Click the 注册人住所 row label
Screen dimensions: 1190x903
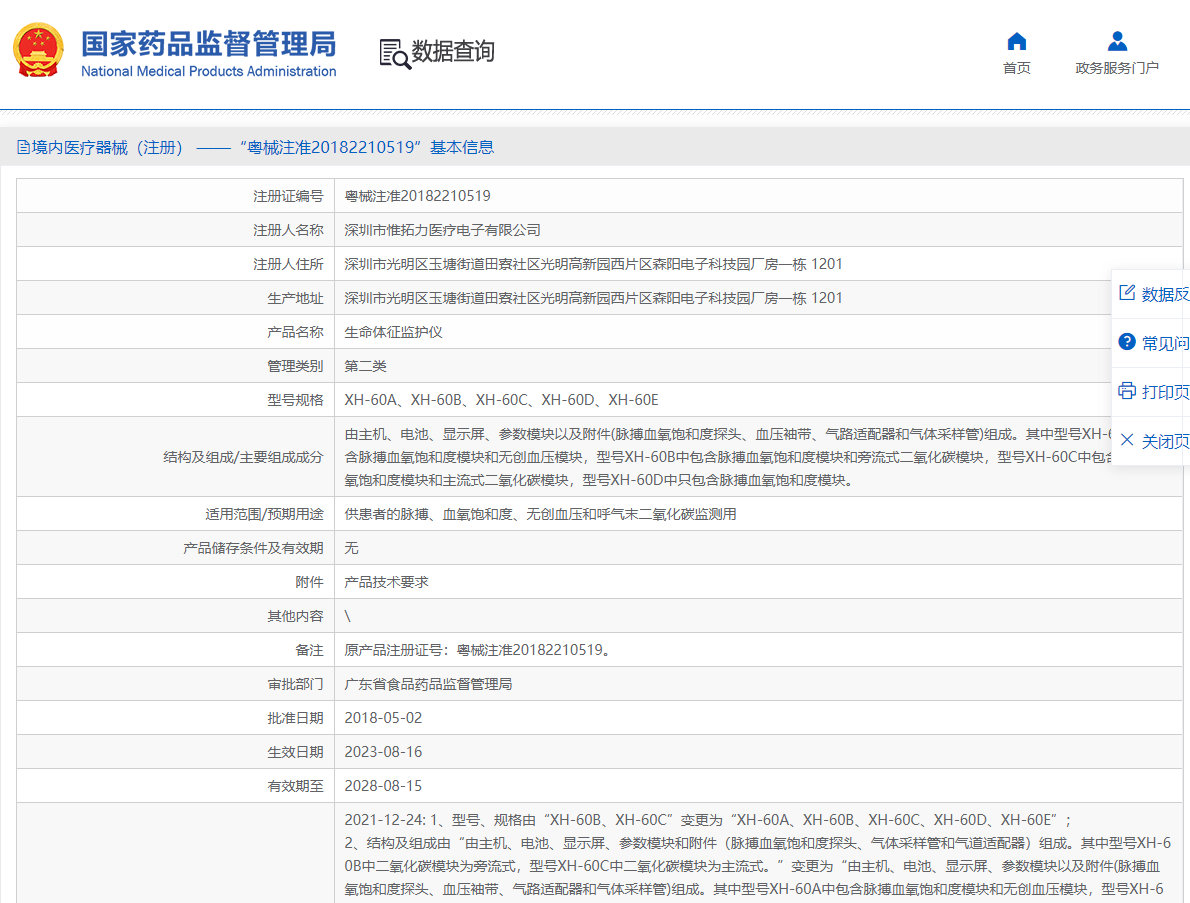288,264
